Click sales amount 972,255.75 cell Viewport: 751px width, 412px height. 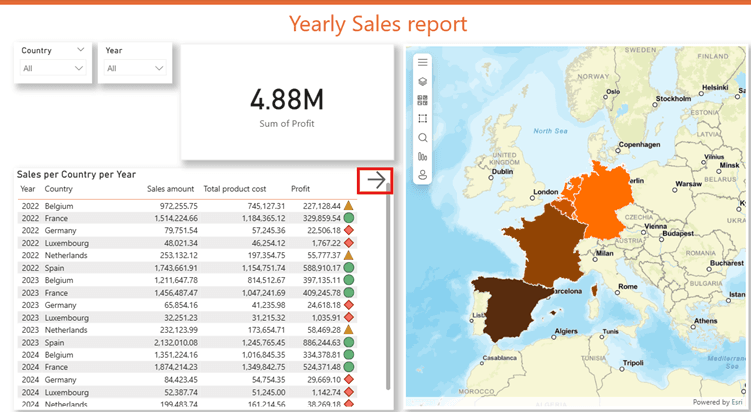pos(179,206)
